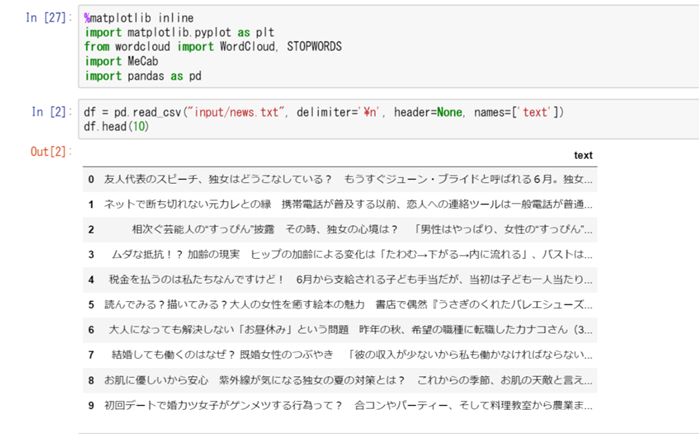Click index number 7 in dataframe
This screenshot has width=699, height=434.
91,355
